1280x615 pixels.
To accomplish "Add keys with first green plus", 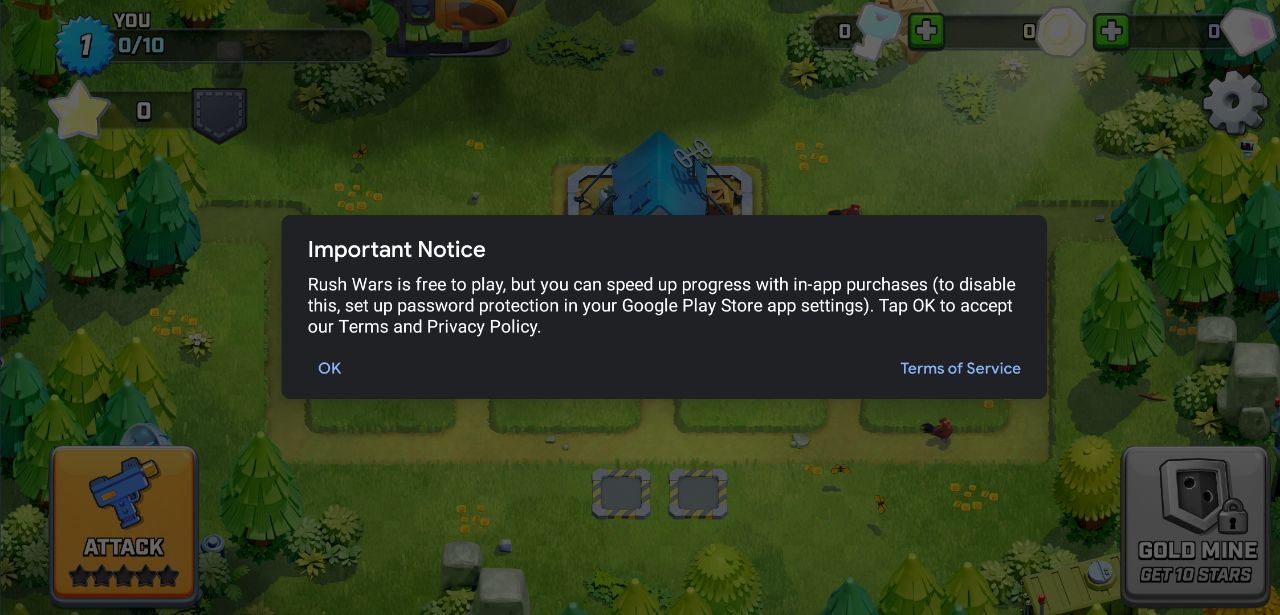I will tap(926, 31).
